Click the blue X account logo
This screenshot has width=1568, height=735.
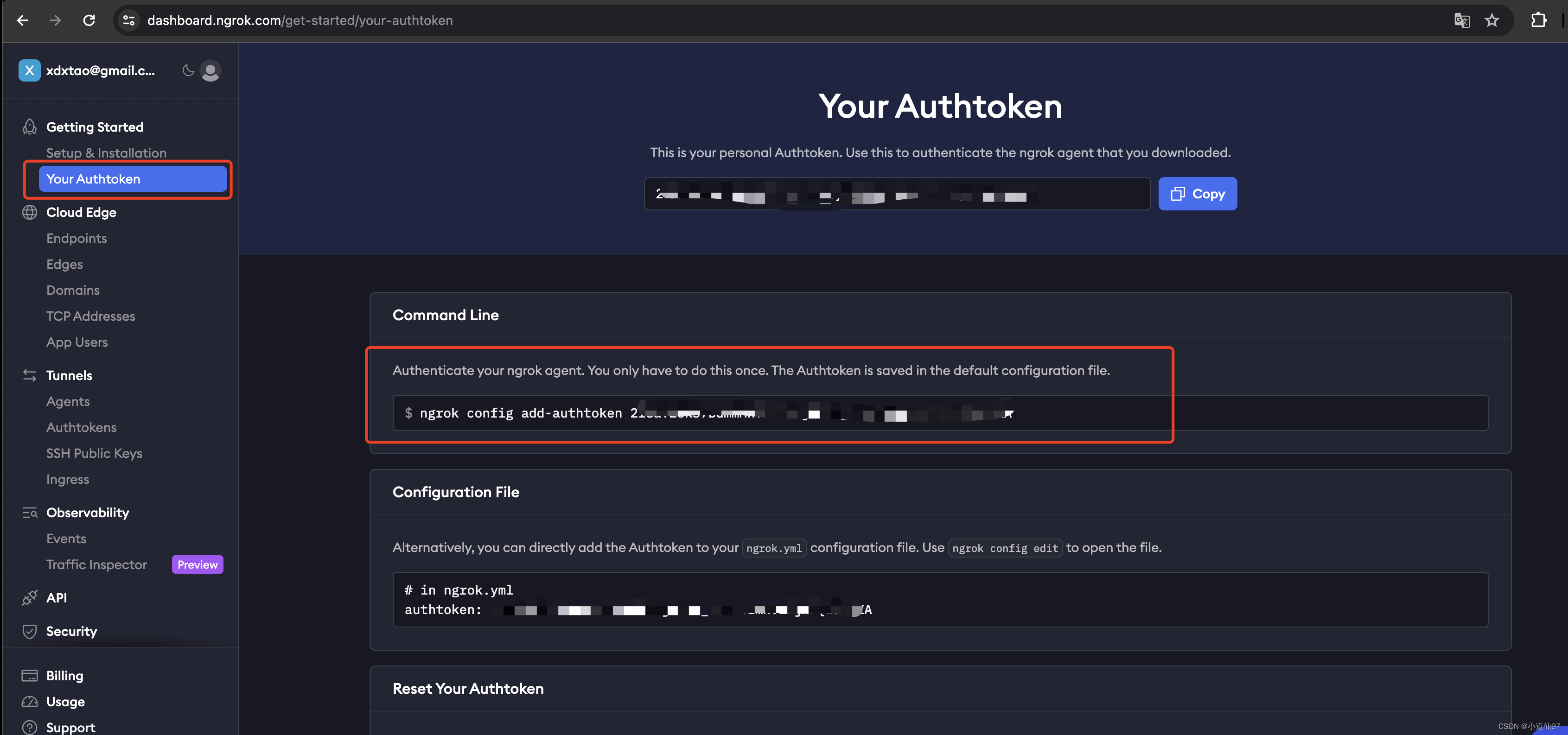coord(29,70)
